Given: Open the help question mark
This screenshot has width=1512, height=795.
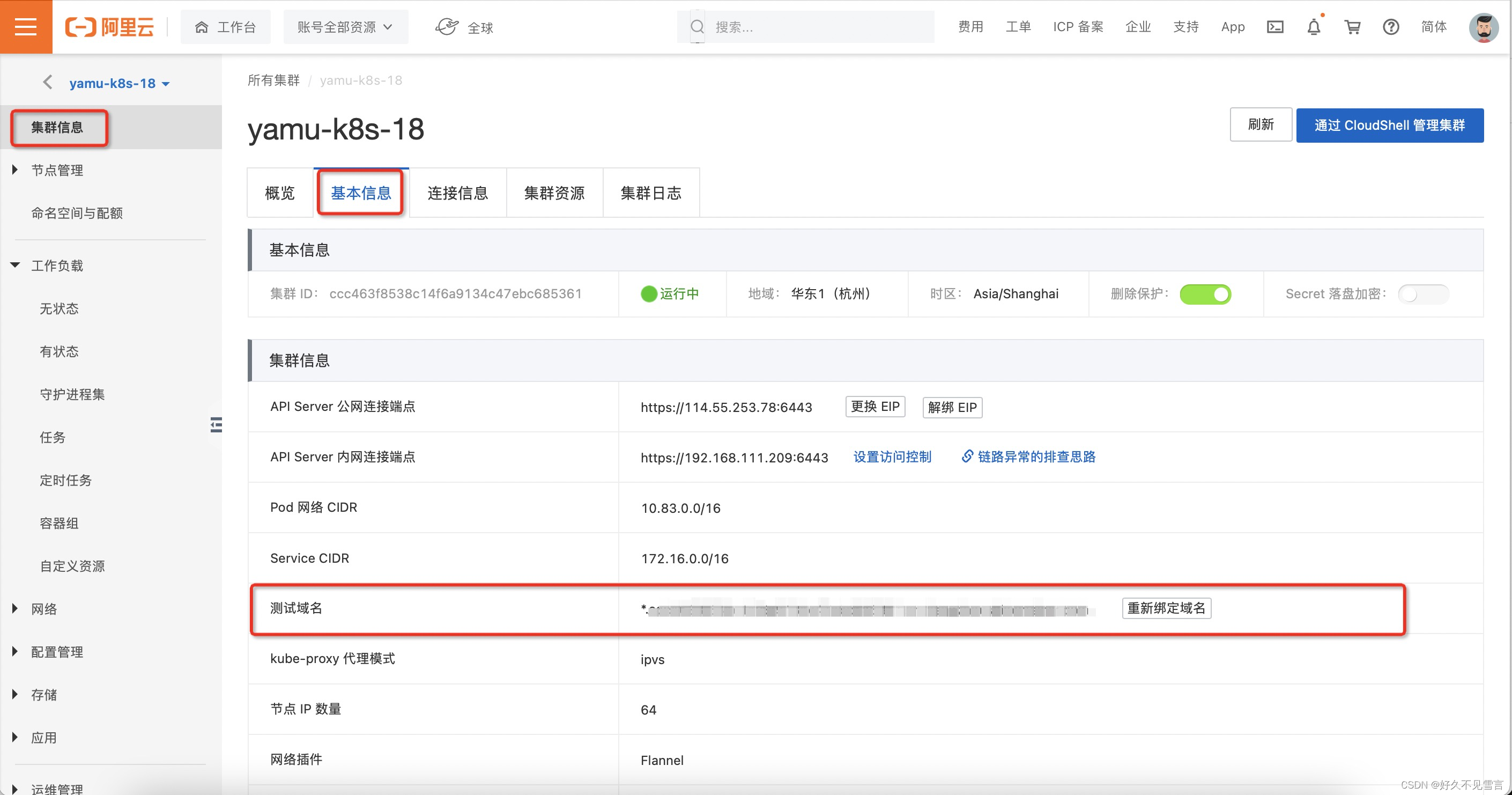Looking at the screenshot, I should pos(1390,27).
